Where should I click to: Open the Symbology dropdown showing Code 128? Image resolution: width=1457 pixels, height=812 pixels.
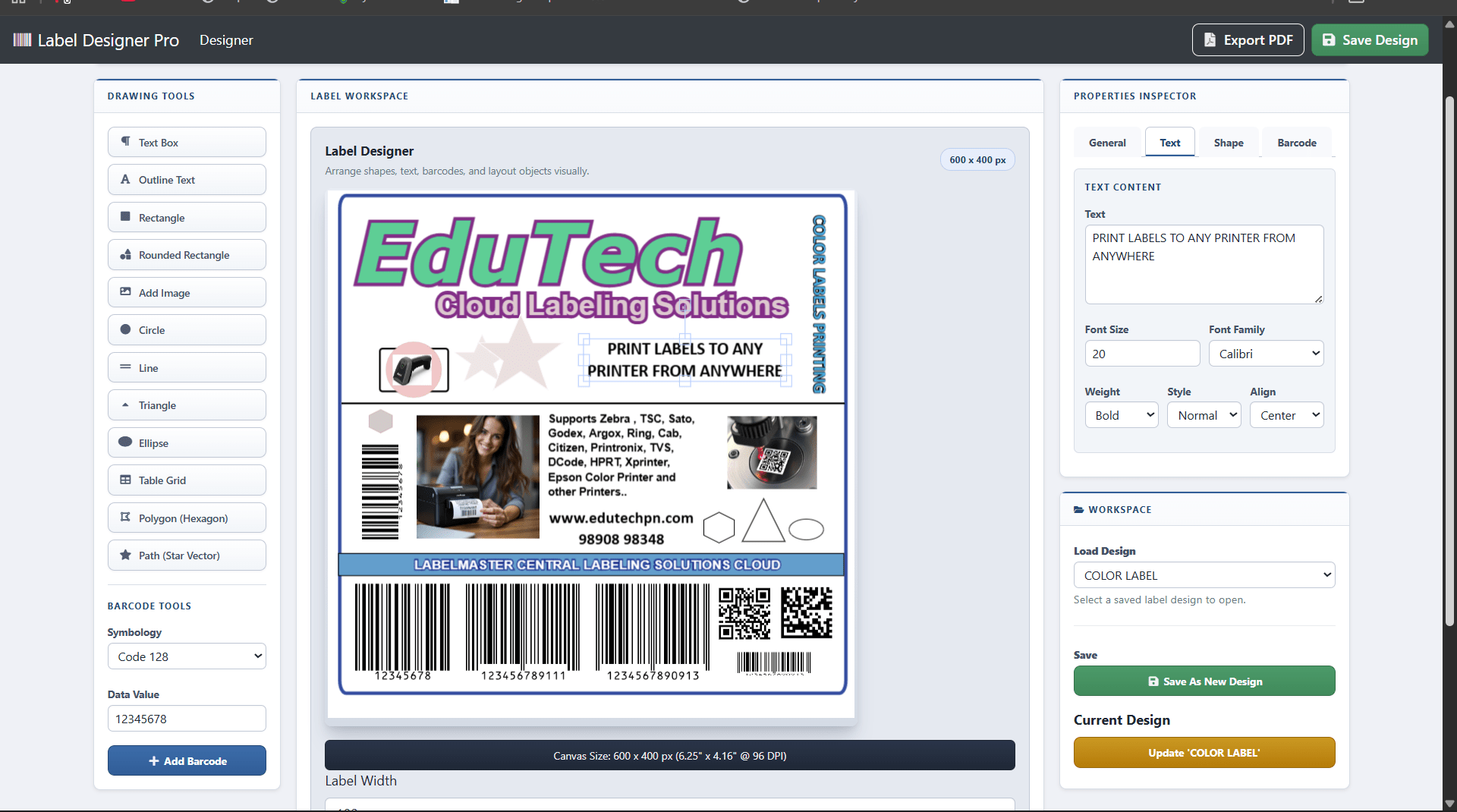(x=187, y=656)
